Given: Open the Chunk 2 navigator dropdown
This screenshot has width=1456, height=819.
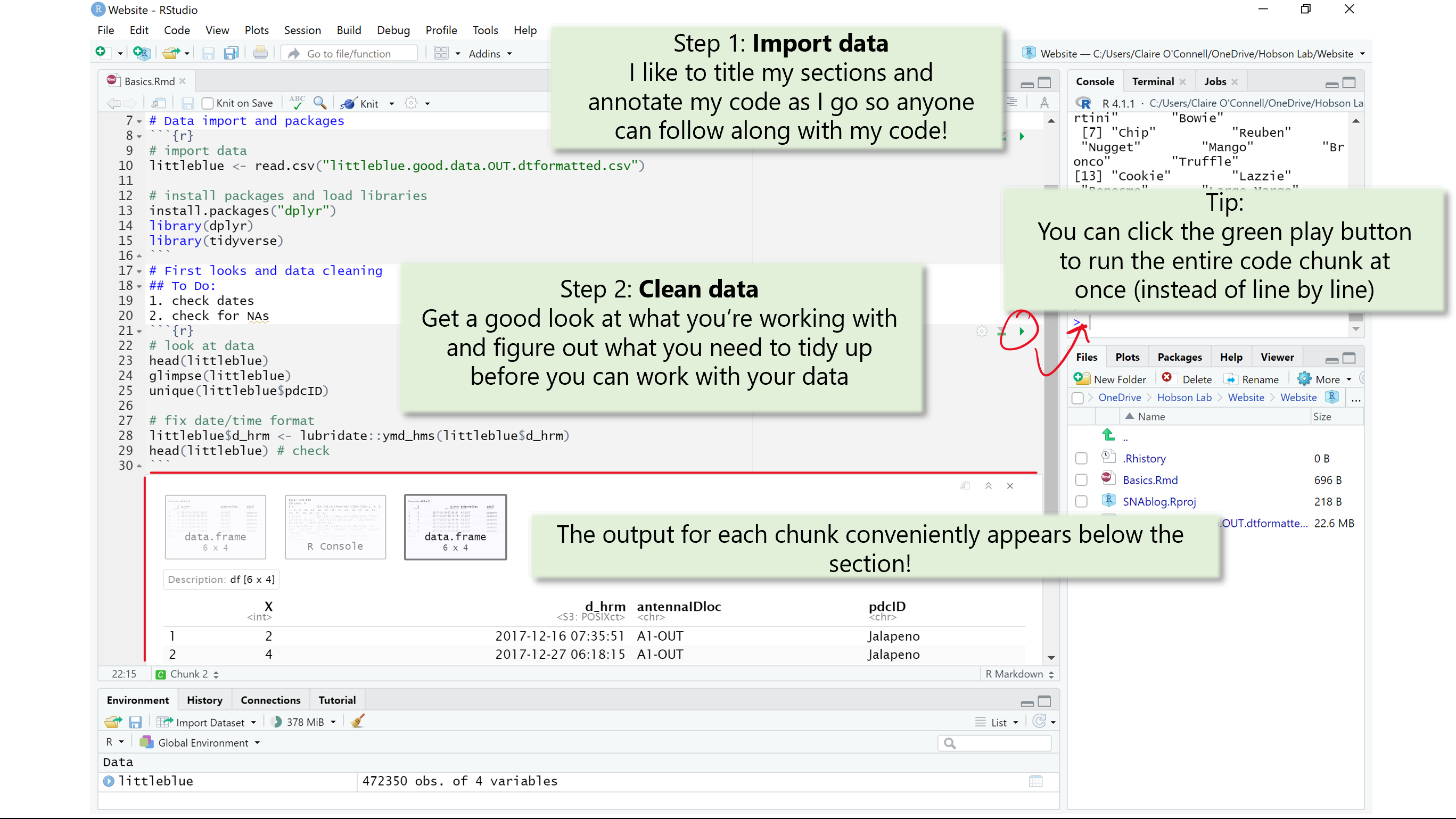Looking at the screenshot, I should tap(187, 674).
